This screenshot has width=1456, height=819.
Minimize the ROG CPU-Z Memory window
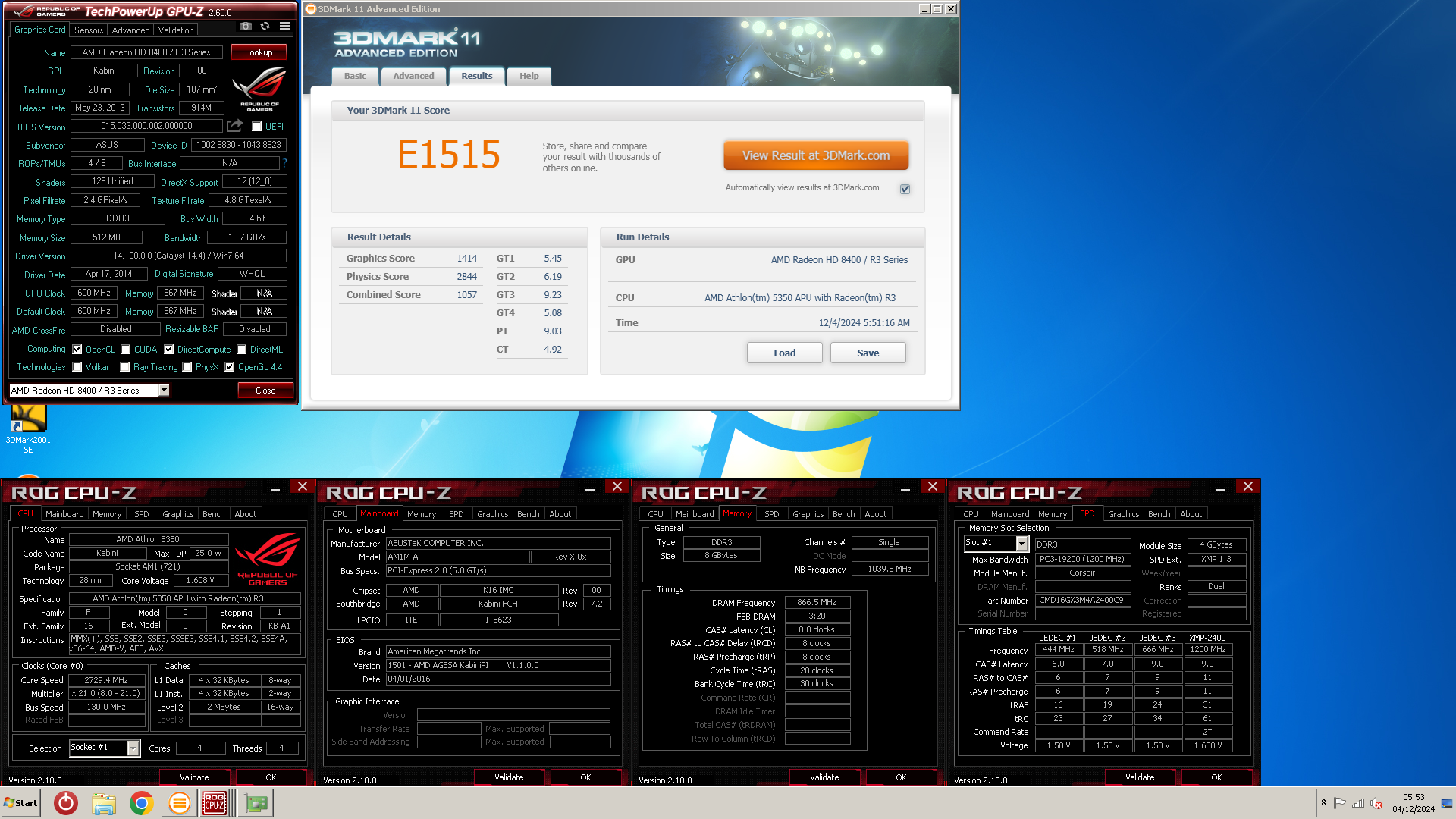tap(906, 489)
